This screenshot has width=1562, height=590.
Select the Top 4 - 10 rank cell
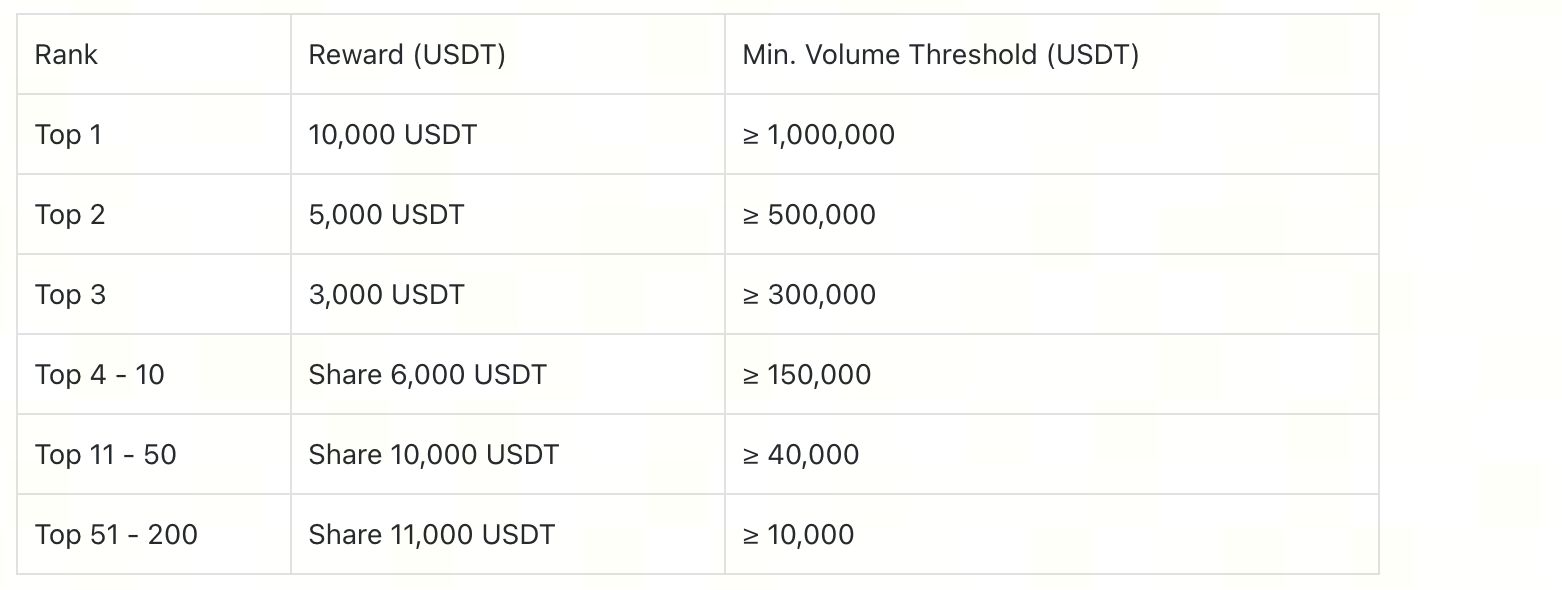pos(100,375)
